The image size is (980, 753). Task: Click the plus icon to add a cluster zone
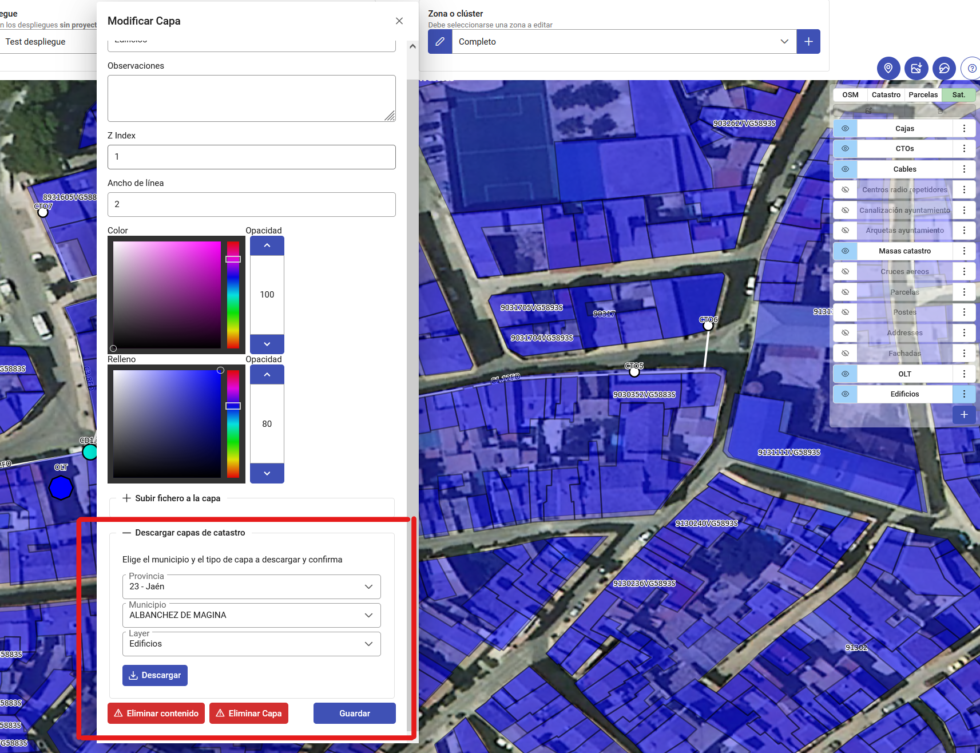tap(808, 41)
